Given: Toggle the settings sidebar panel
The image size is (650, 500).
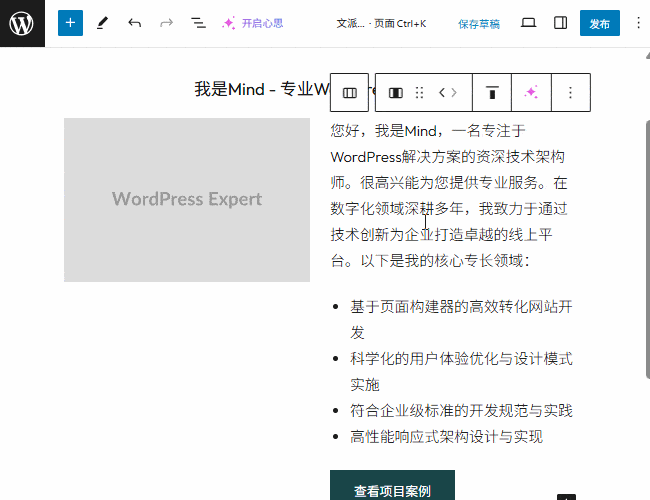Looking at the screenshot, I should (560, 23).
